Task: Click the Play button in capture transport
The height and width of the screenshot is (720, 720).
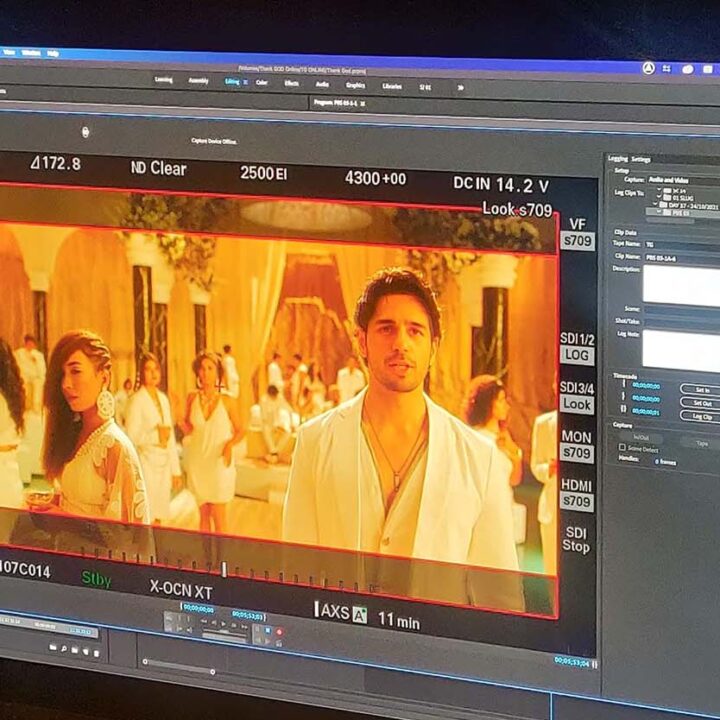Action: 224,624
